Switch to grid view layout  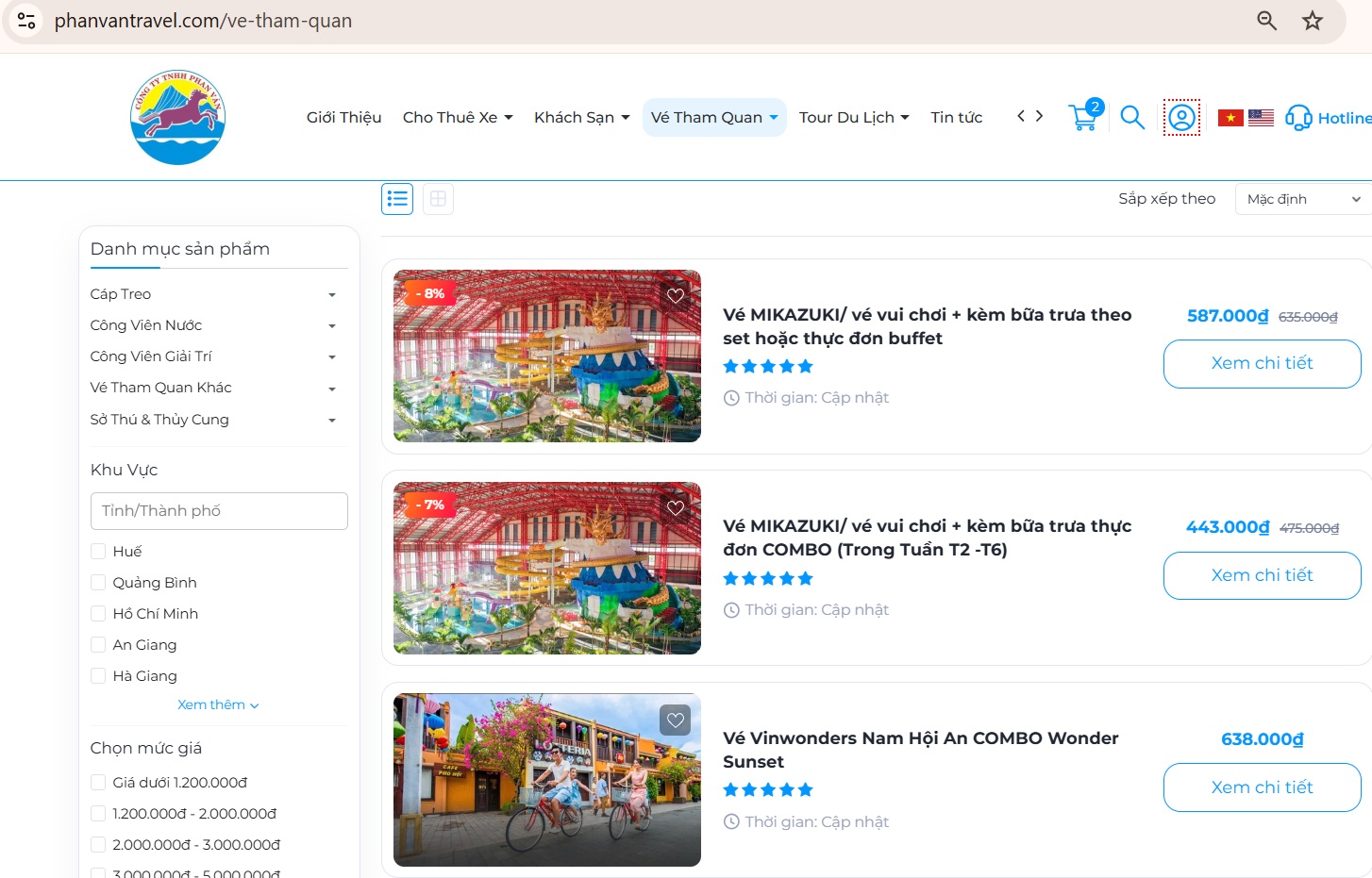point(438,199)
